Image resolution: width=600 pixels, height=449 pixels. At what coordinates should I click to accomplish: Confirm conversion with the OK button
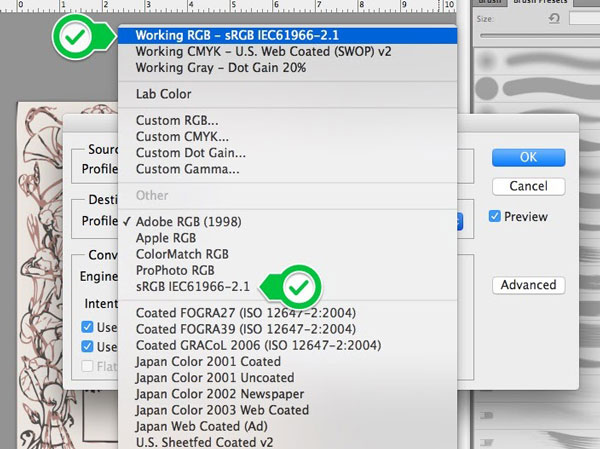tap(528, 157)
